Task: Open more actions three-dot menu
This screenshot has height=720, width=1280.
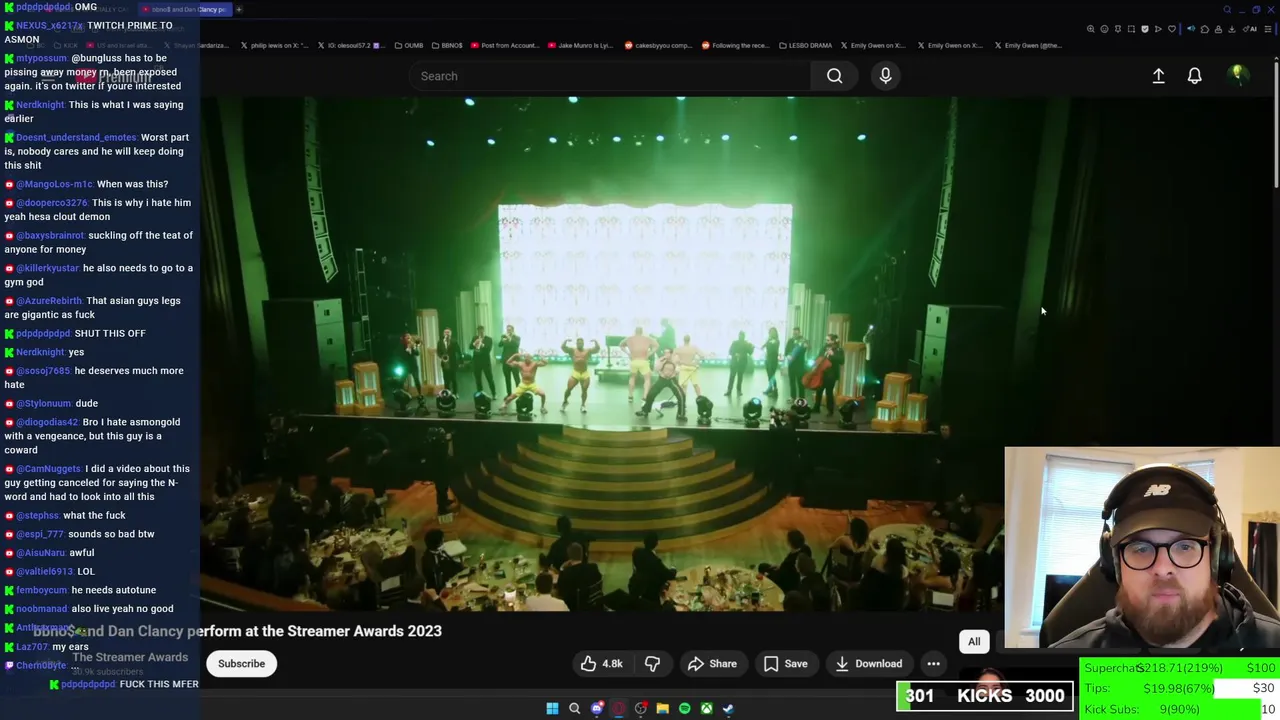Action: (x=933, y=663)
